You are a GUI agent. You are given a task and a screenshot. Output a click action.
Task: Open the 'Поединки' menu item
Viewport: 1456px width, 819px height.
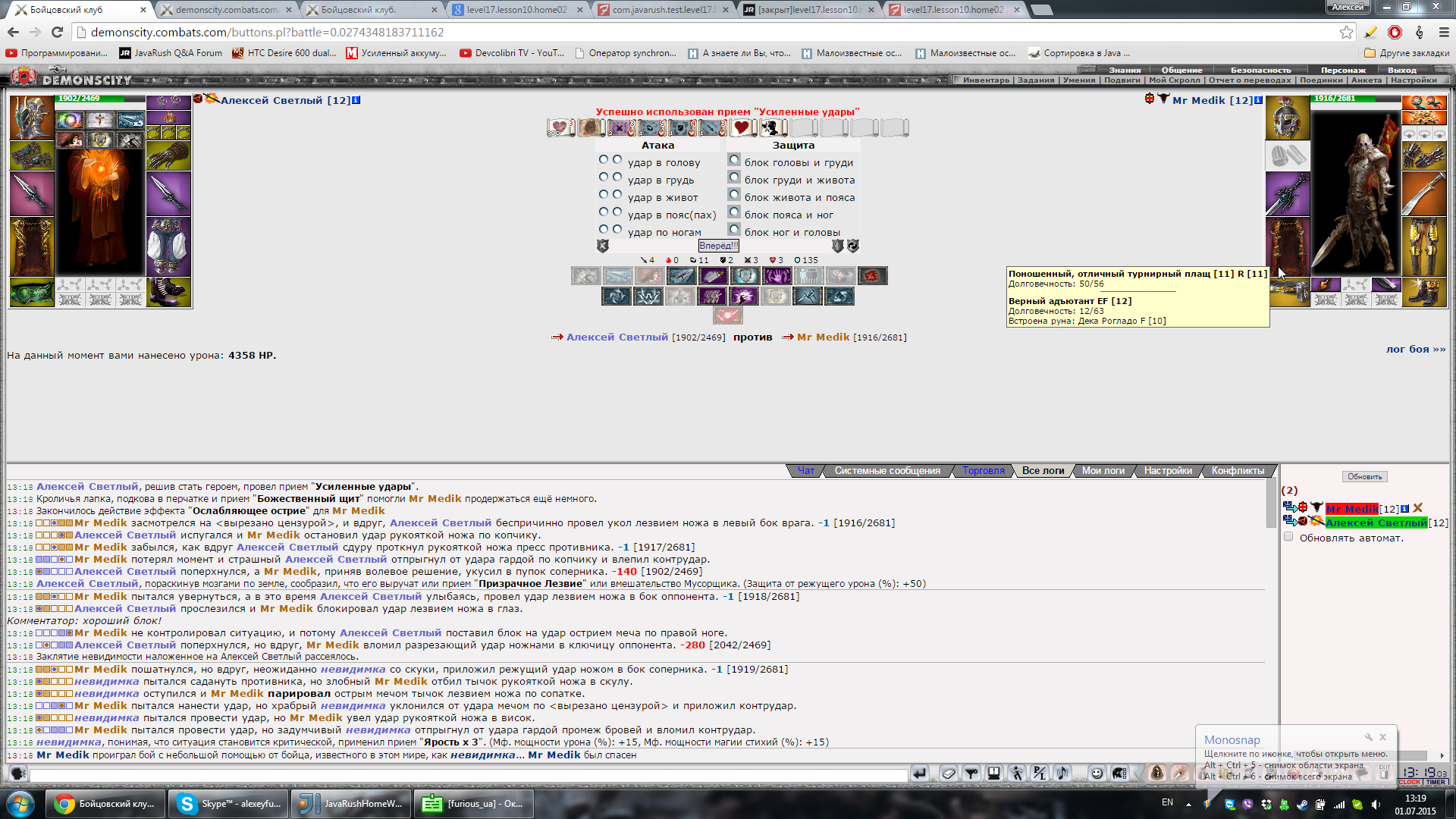point(1321,80)
